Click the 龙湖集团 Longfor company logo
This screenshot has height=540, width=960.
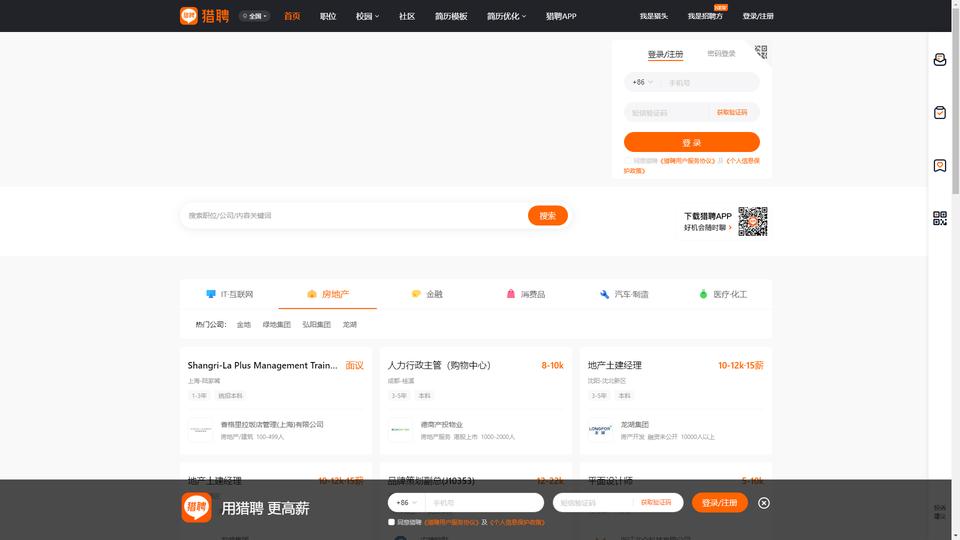pos(601,430)
